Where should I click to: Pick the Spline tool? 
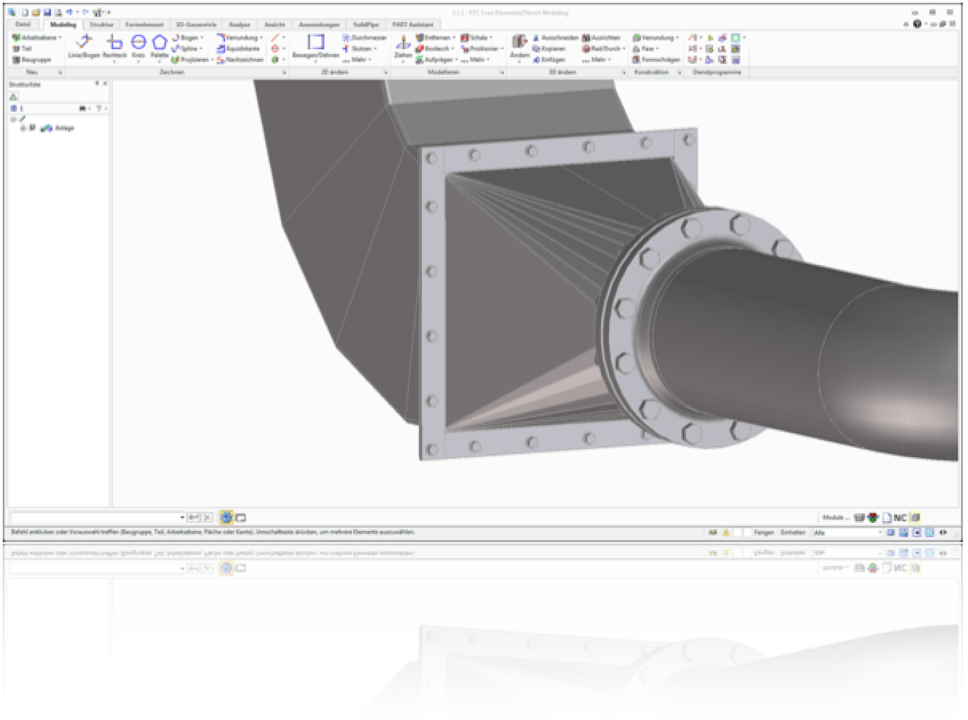point(186,49)
